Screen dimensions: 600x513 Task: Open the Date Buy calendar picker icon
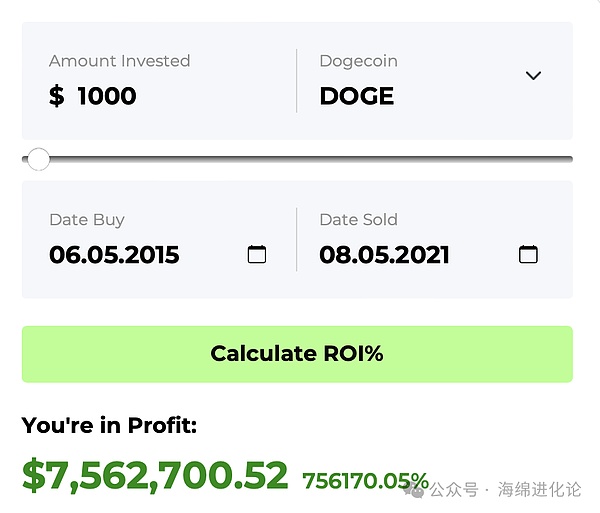[257, 254]
